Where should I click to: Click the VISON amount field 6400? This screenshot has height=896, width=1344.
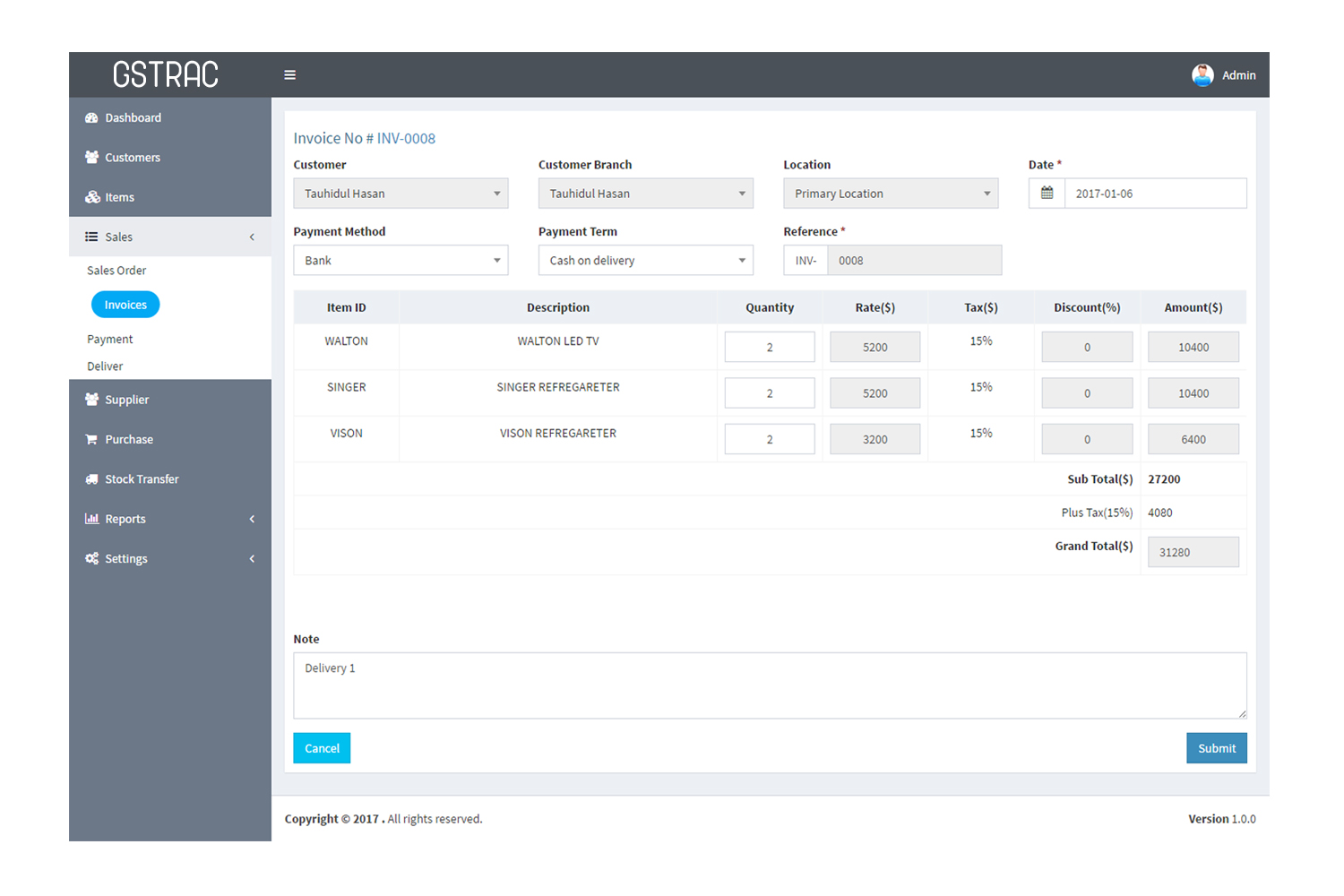pos(1193,439)
